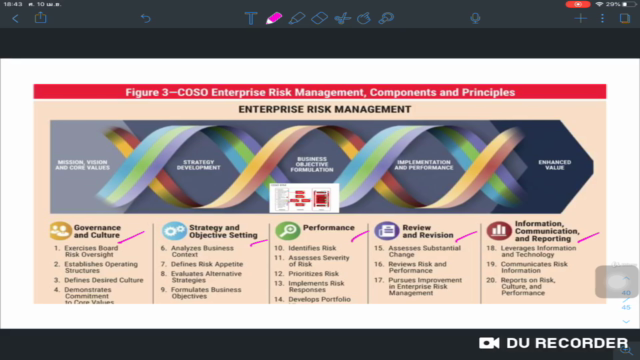
Task: Click 'Implements Risk Responses' text
Action: click(316, 287)
